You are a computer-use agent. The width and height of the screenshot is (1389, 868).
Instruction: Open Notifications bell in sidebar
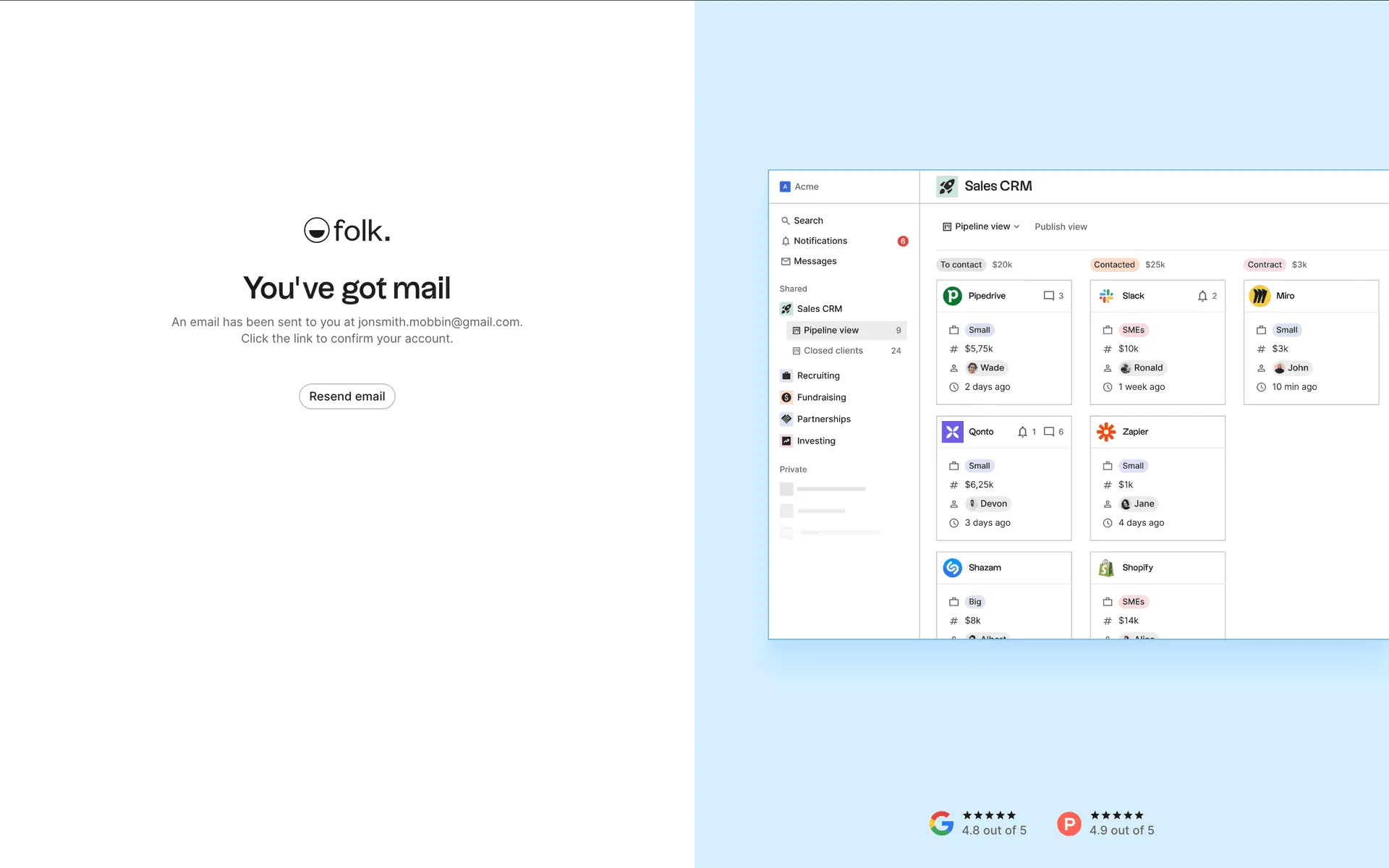click(786, 241)
